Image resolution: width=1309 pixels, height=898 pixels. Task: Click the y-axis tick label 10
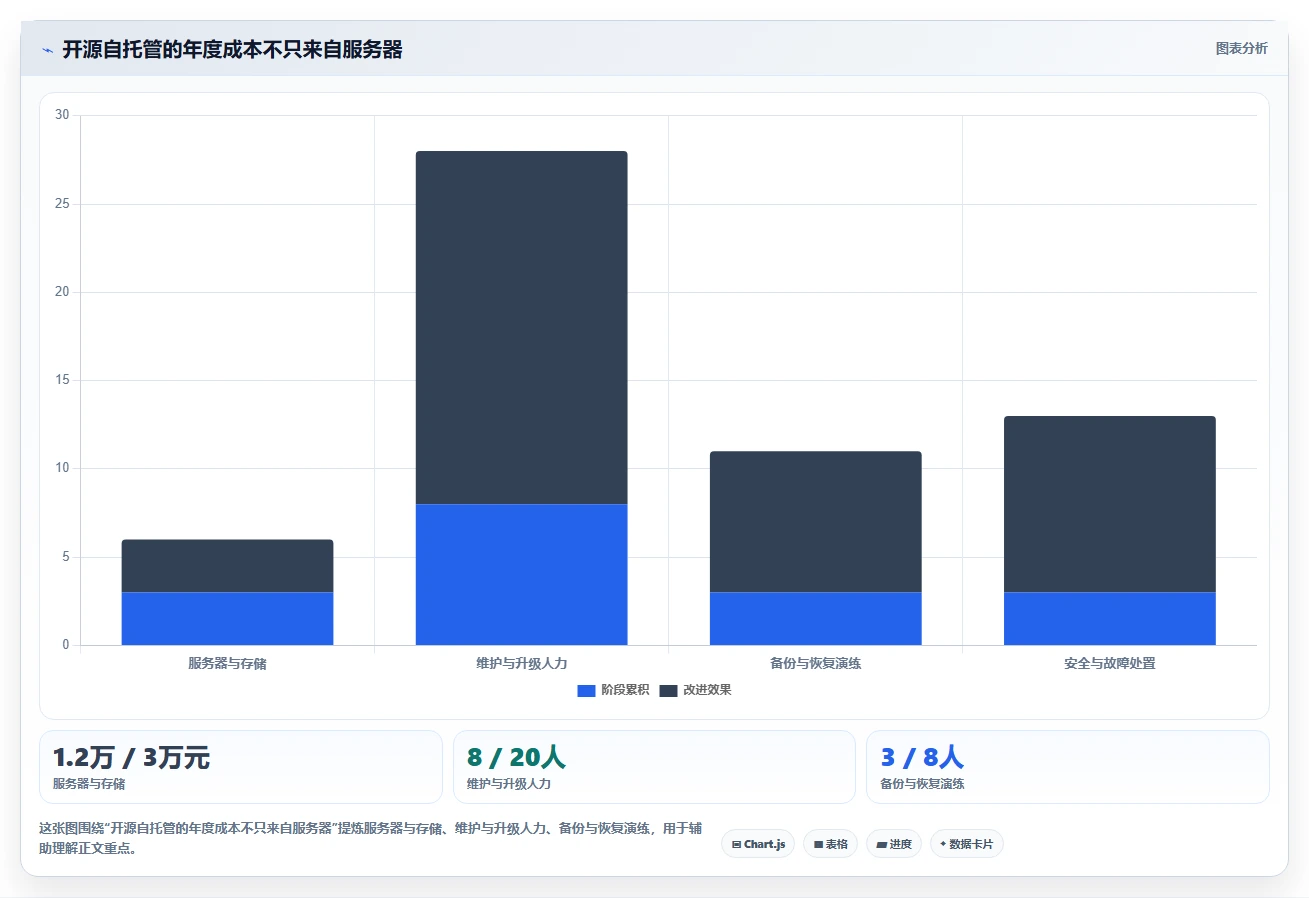(62, 468)
